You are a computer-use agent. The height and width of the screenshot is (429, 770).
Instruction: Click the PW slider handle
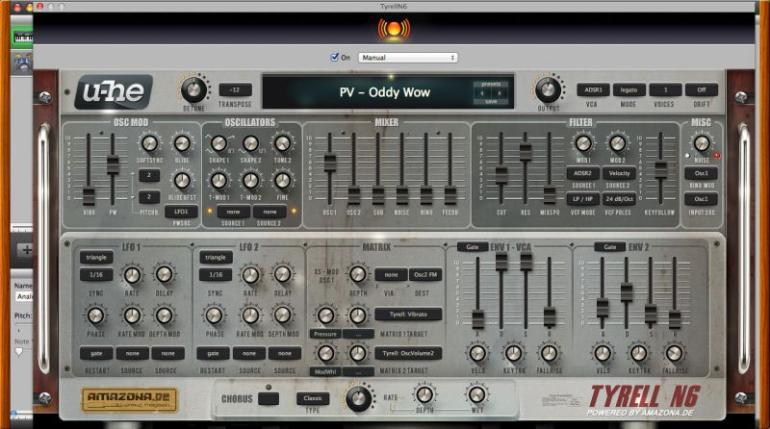click(x=113, y=165)
